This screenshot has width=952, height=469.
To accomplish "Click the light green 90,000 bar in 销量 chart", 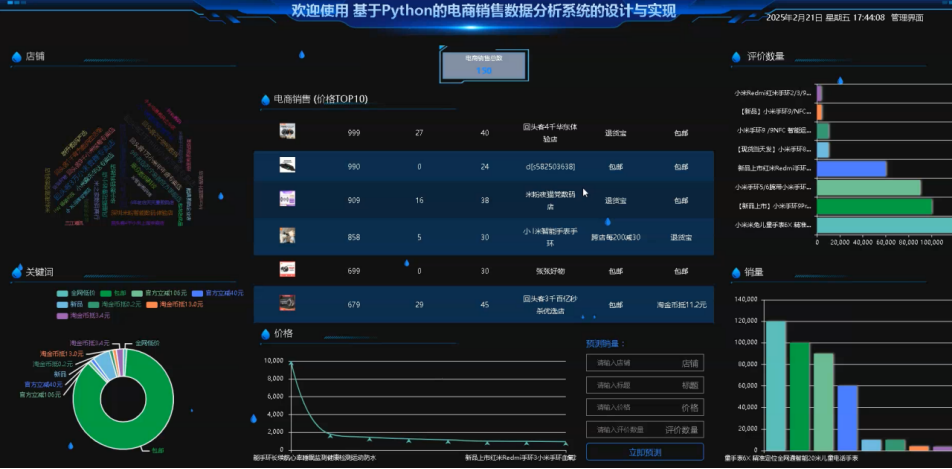I will coord(824,402).
